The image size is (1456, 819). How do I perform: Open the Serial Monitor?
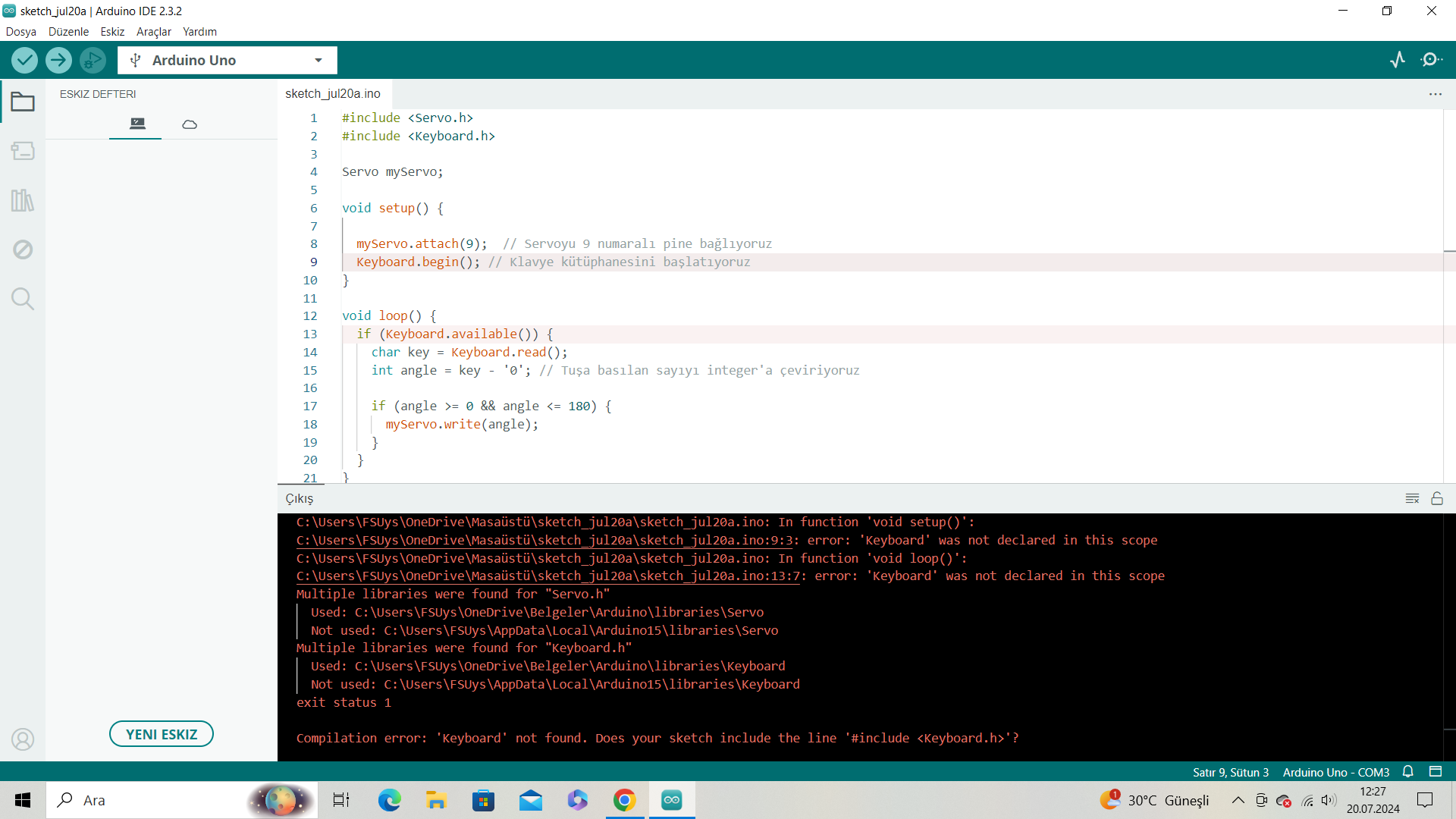pyautogui.click(x=1431, y=60)
